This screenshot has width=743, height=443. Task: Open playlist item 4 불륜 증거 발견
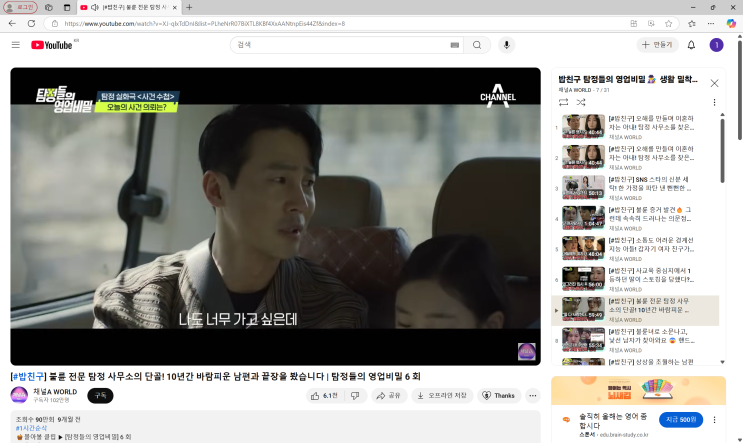(635, 218)
